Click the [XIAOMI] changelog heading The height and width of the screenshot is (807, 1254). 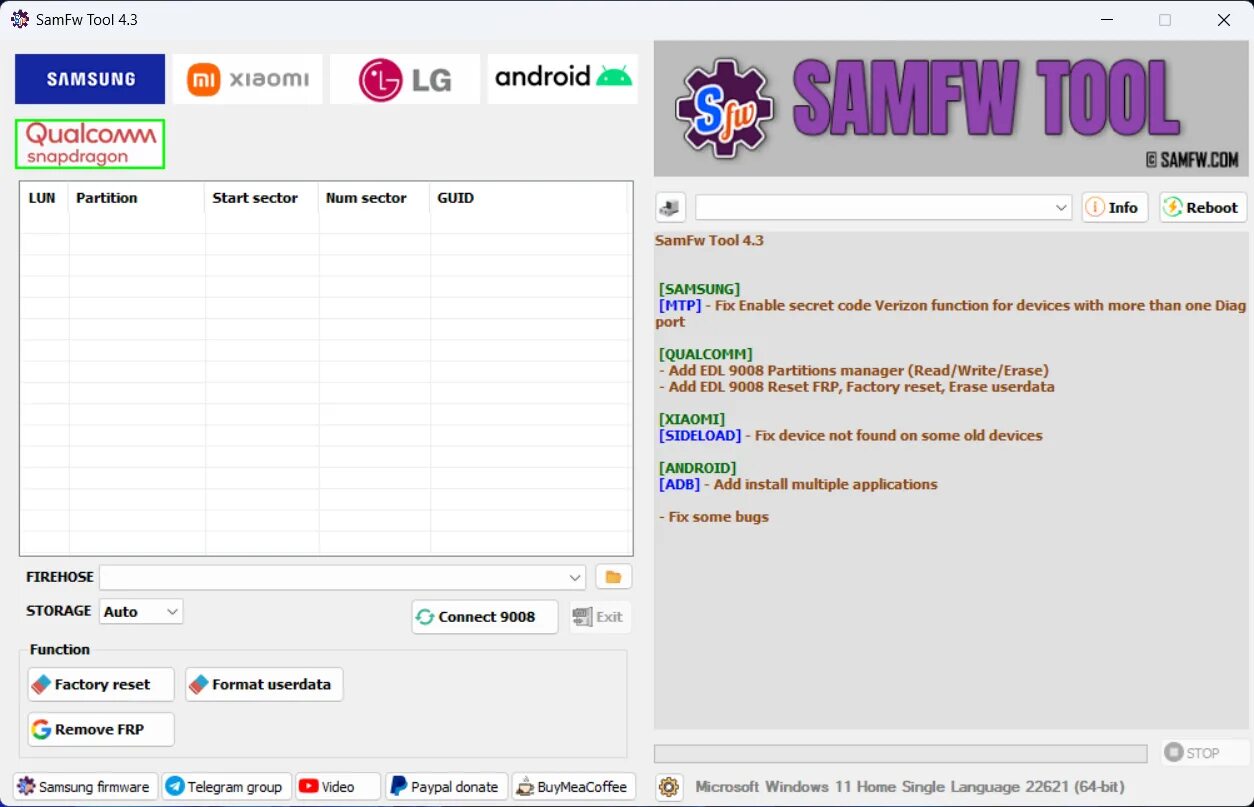tap(692, 419)
